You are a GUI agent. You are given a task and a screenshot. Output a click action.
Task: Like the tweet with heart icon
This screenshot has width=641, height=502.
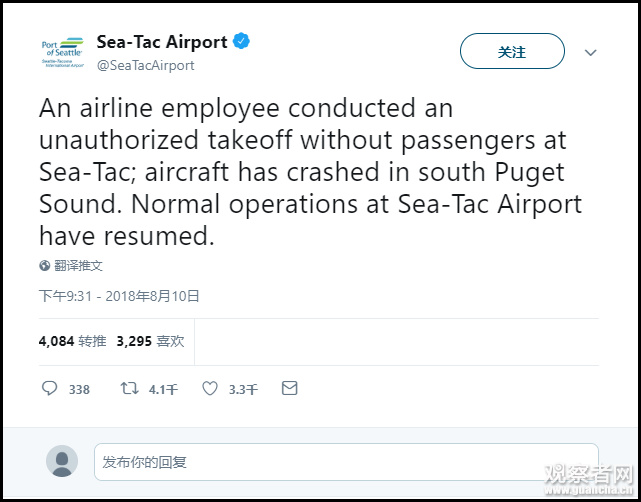pos(210,389)
